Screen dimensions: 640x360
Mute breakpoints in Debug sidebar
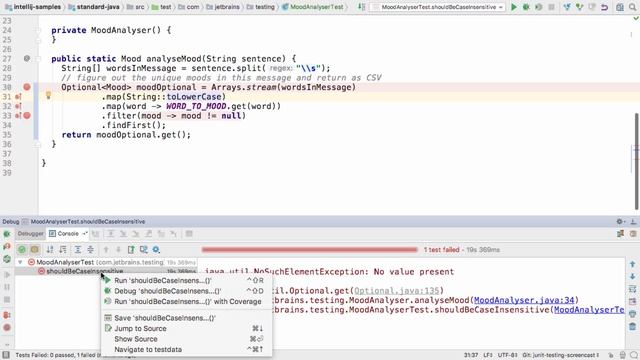[7, 327]
